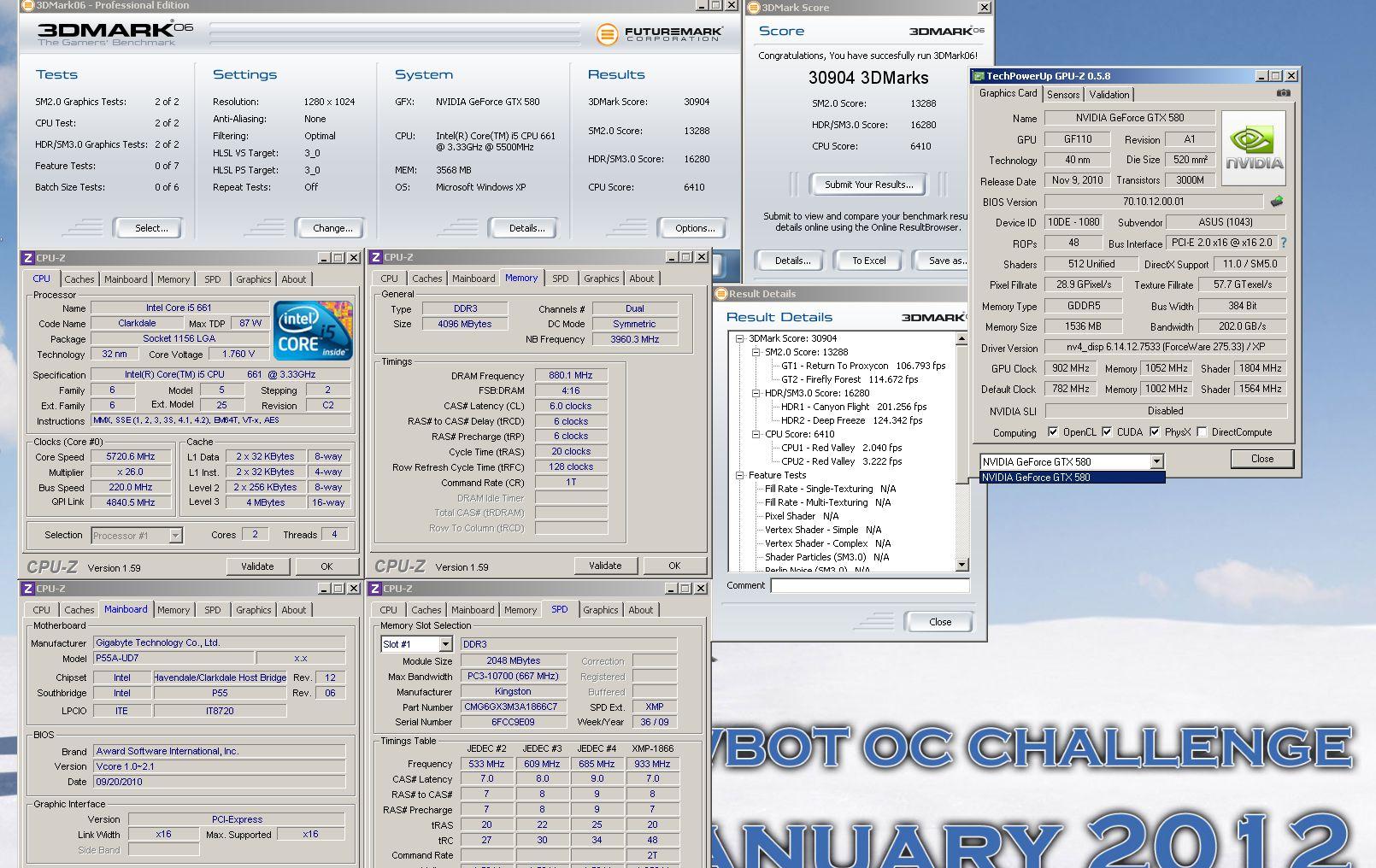Click the Z icon of the CPU-Z Memory window
The image size is (1376, 868).
[x=375, y=257]
